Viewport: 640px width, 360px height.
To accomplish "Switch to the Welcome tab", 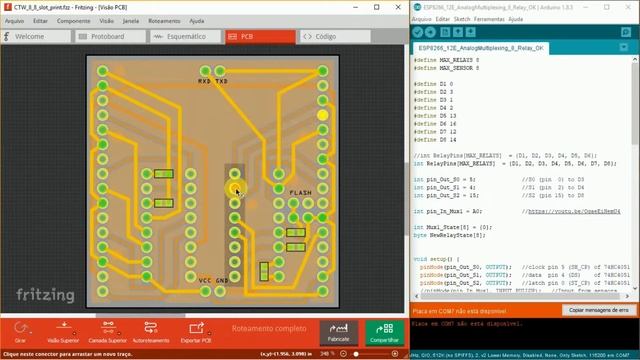I will point(36,36).
